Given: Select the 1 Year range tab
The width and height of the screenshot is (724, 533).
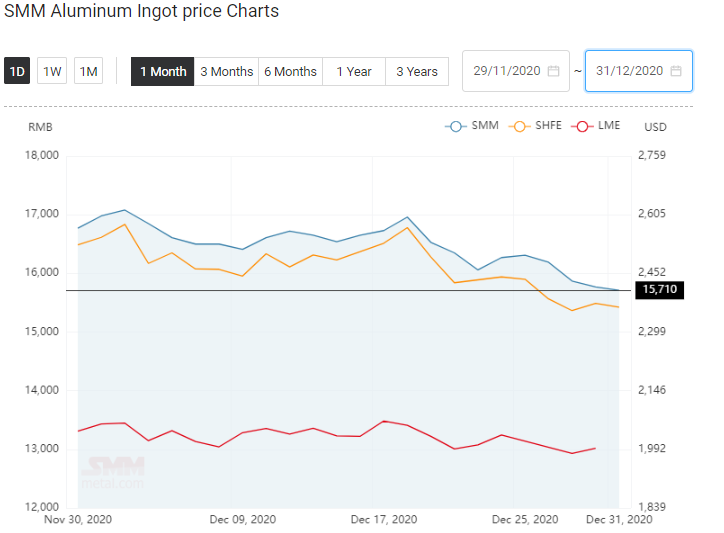Looking at the screenshot, I should (354, 72).
